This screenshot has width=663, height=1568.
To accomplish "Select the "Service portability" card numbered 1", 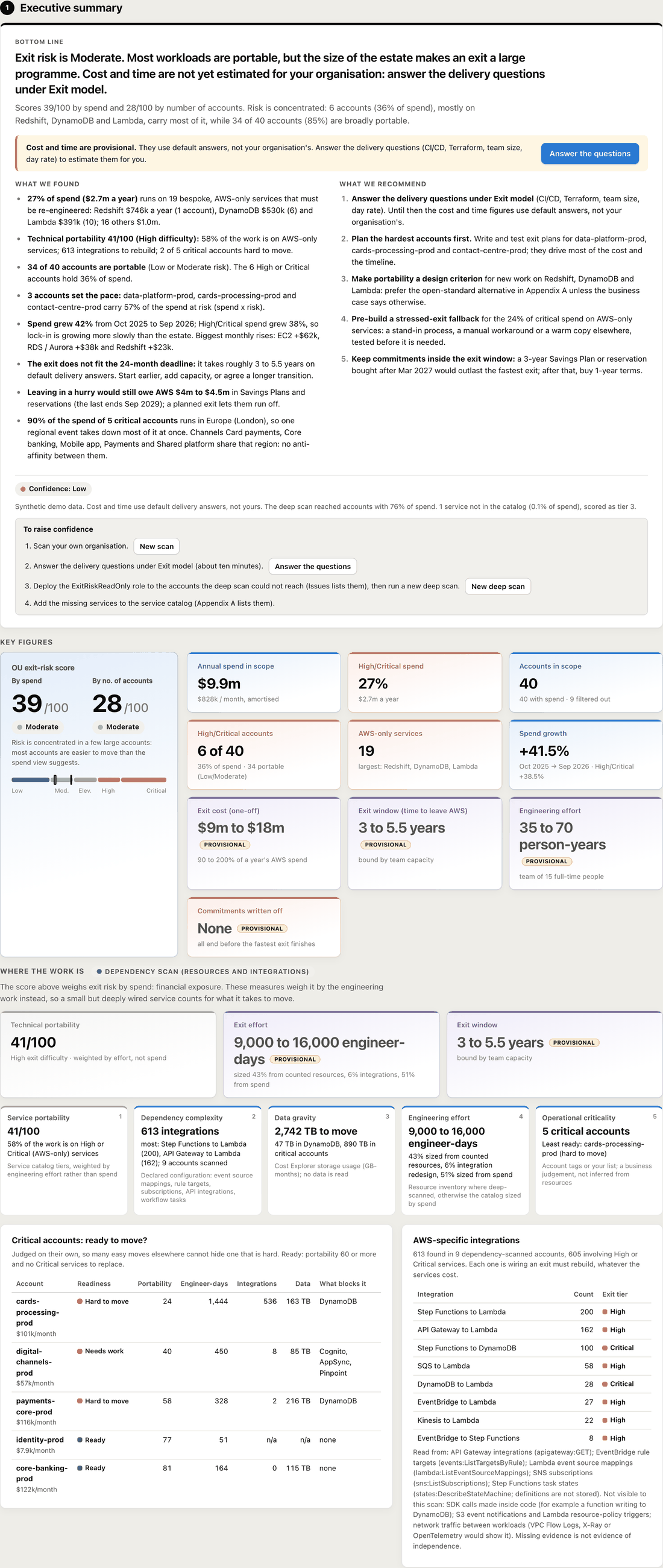I will point(64,1160).
